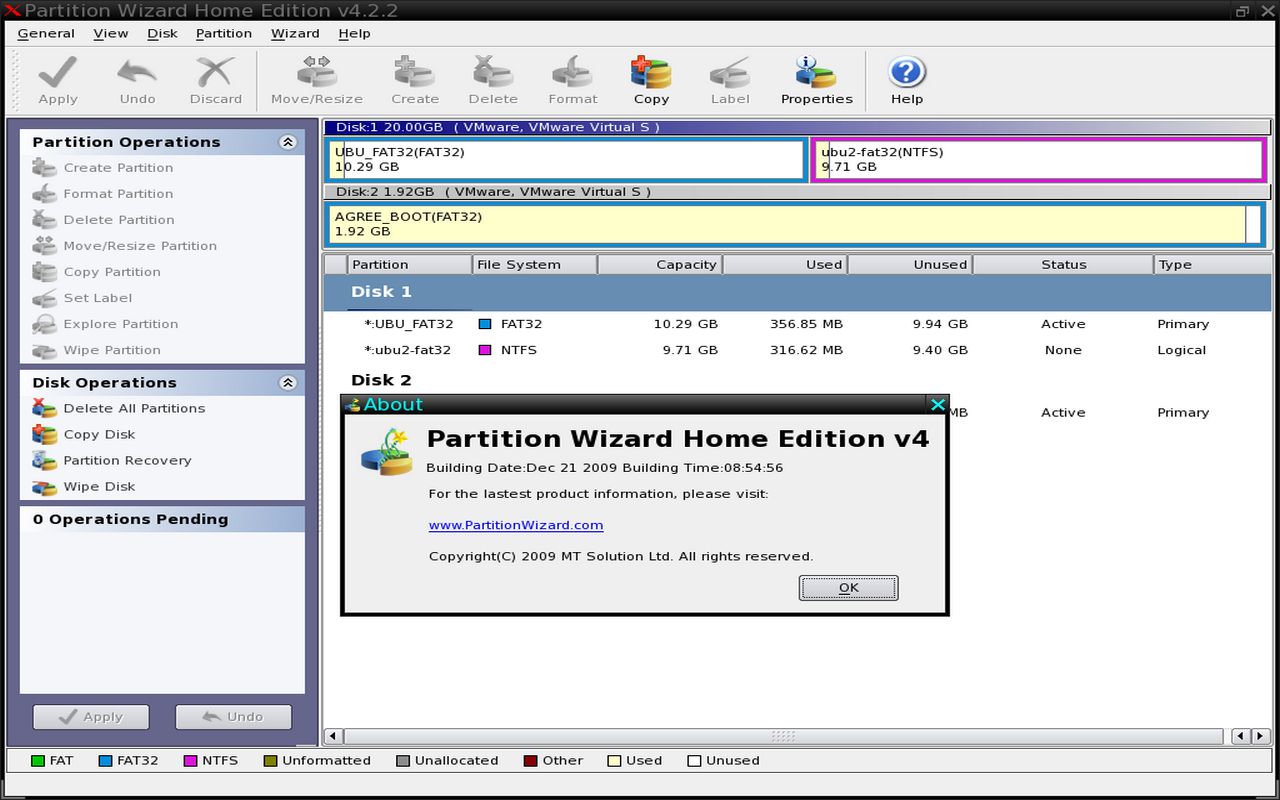1280x800 pixels.
Task: Follow the www.PartitionWizard.com link
Action: pos(515,525)
